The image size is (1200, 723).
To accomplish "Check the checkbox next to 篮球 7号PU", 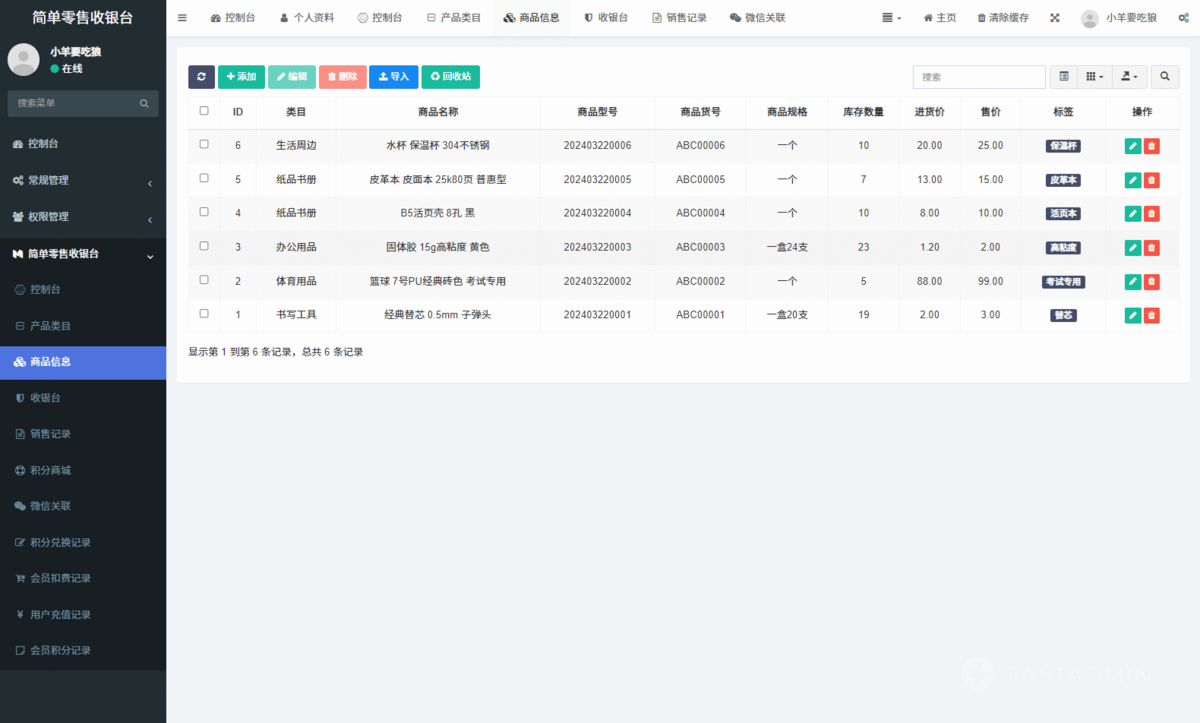I will point(204,281).
